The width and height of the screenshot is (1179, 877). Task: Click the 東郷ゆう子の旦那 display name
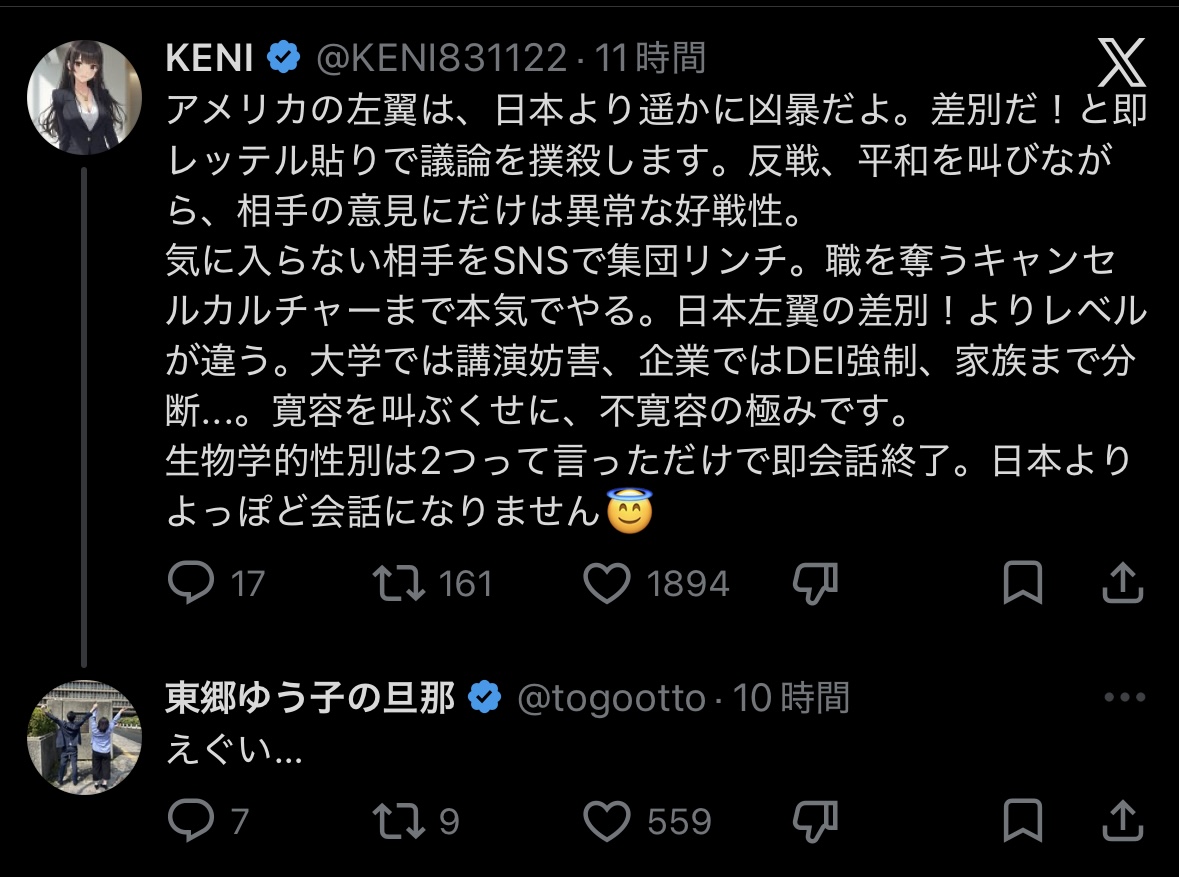[309, 698]
